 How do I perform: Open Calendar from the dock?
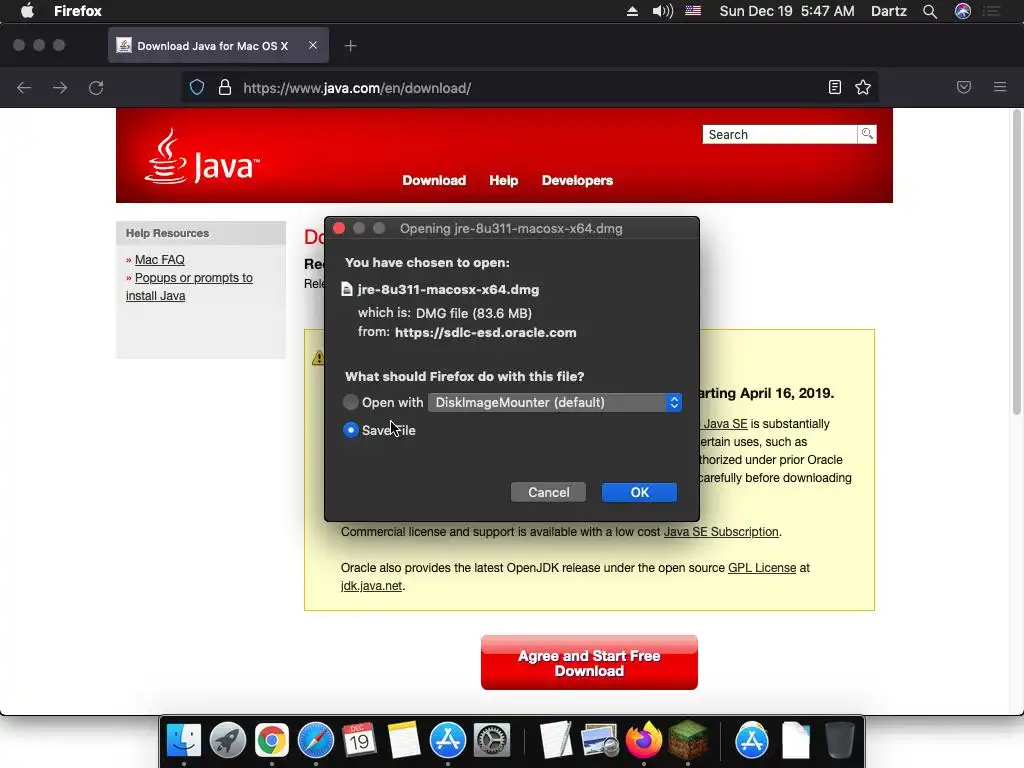359,741
